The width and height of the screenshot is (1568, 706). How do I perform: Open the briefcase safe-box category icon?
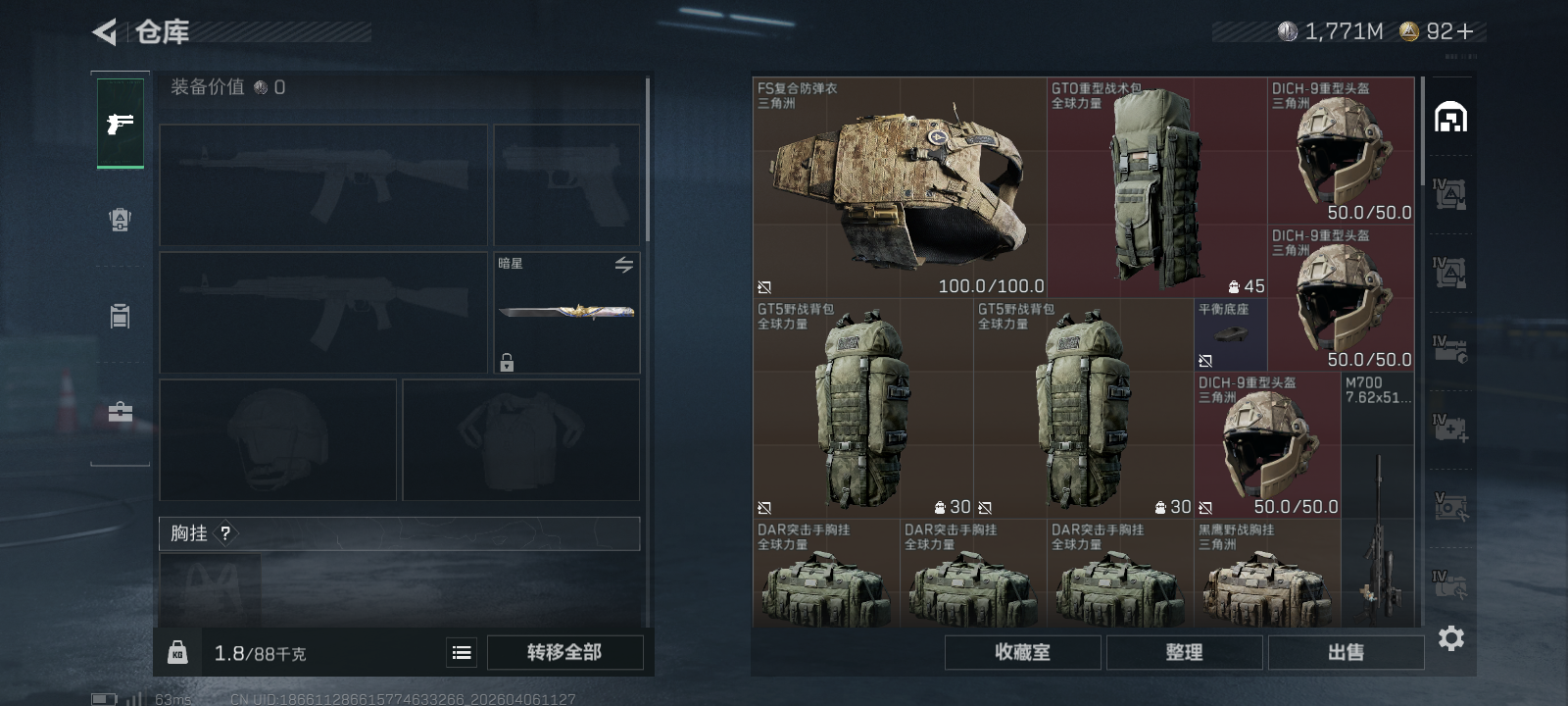coord(121,412)
